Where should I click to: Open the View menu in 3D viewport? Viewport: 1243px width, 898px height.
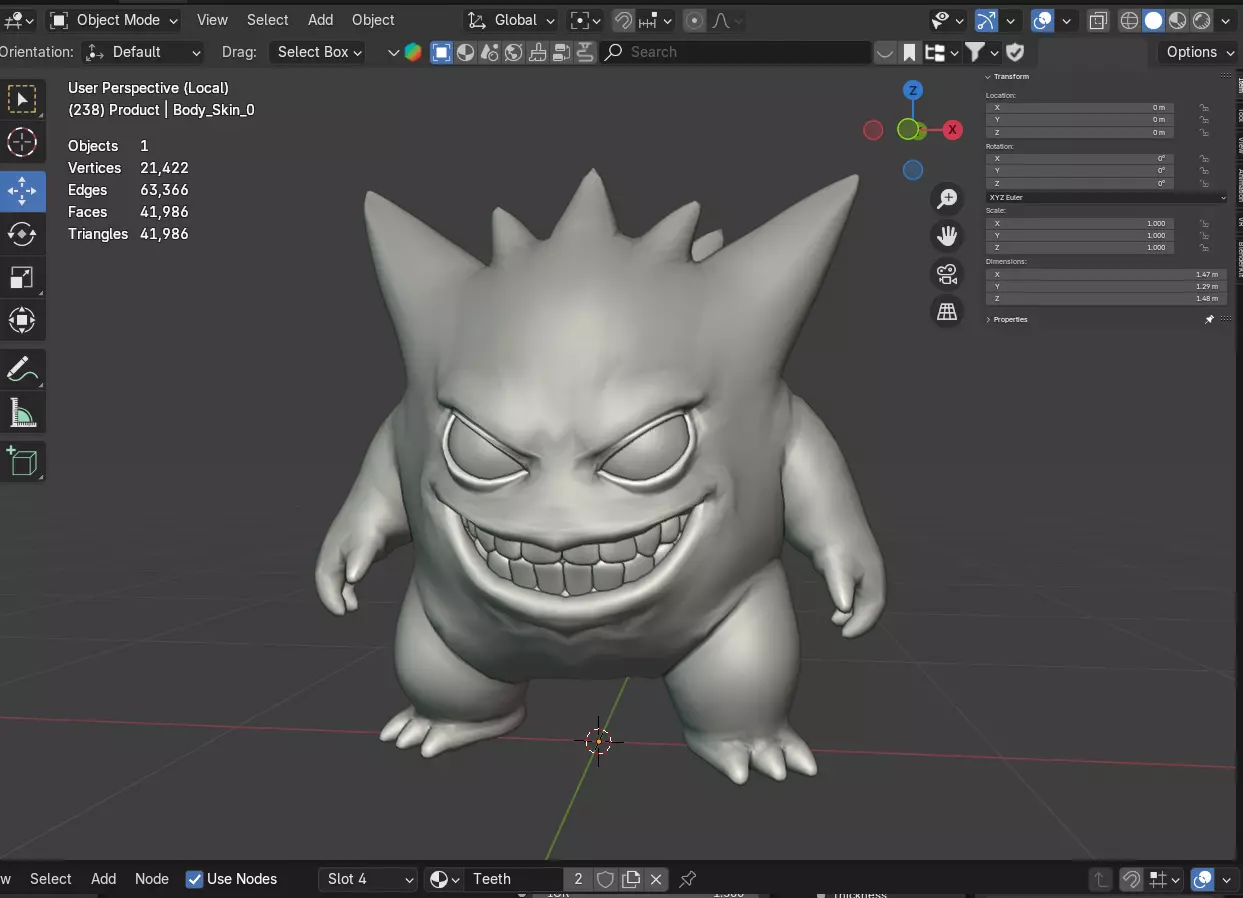point(212,20)
